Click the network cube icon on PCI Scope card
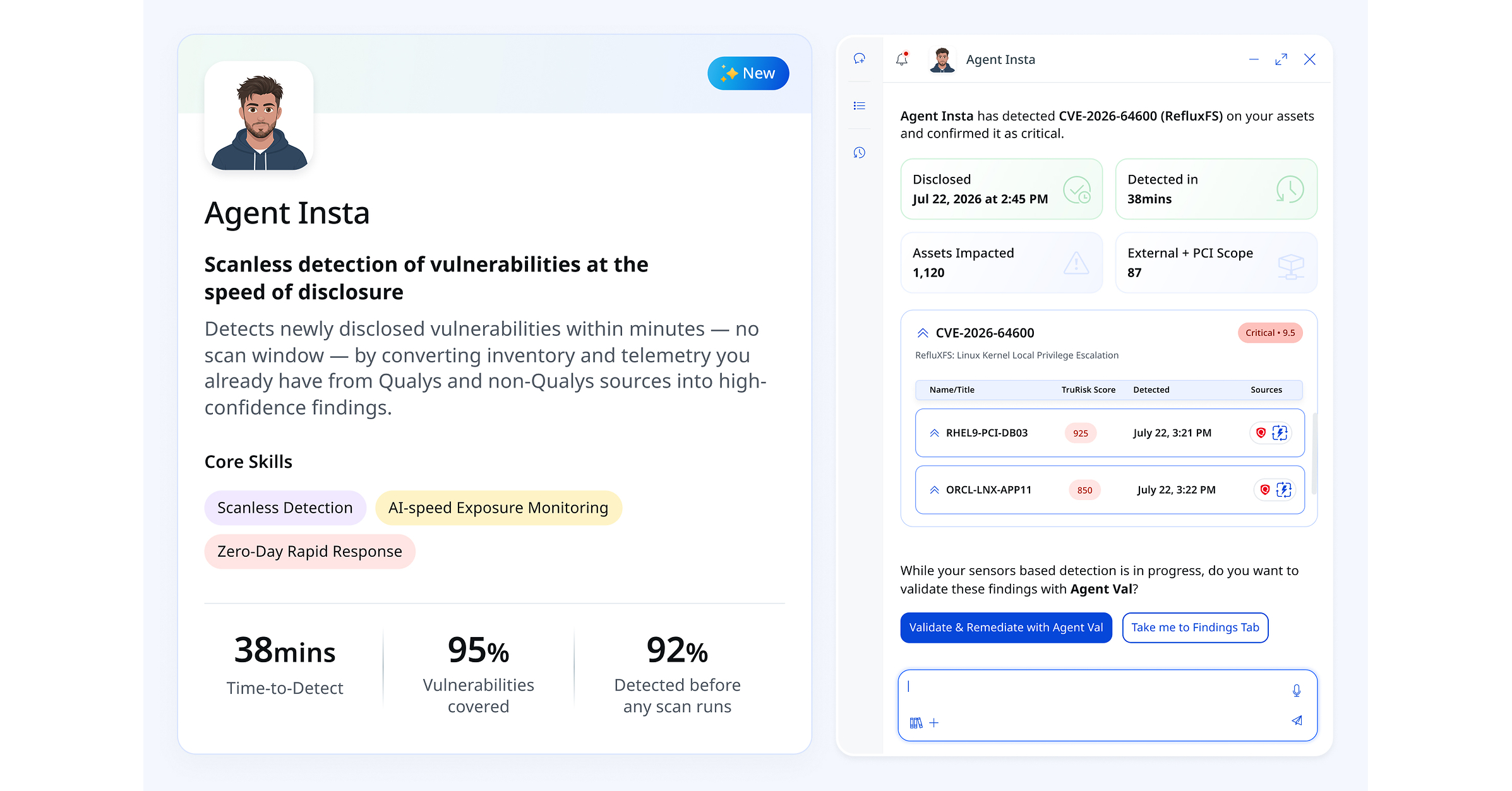The image size is (1512, 791). coord(1291,265)
